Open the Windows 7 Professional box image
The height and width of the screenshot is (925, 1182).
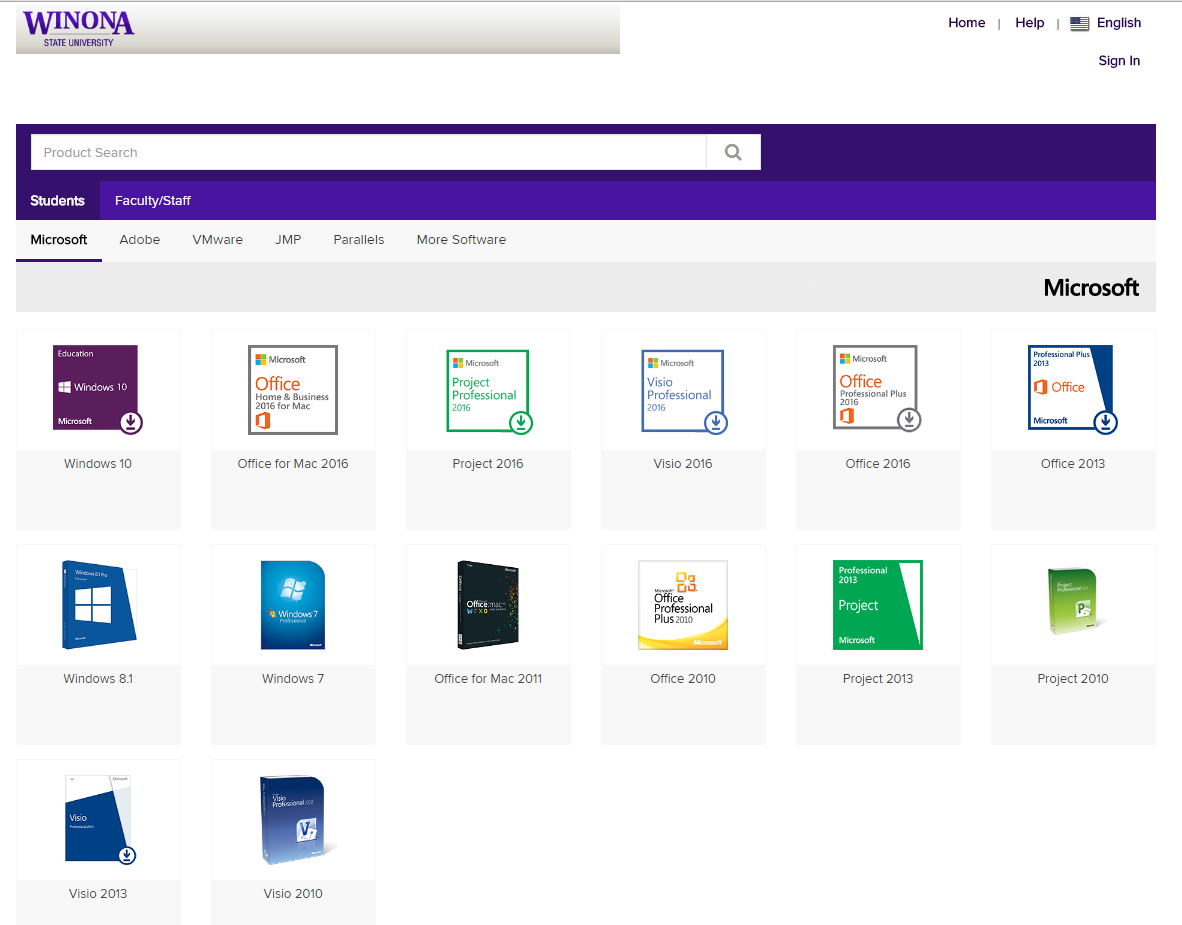(x=293, y=604)
